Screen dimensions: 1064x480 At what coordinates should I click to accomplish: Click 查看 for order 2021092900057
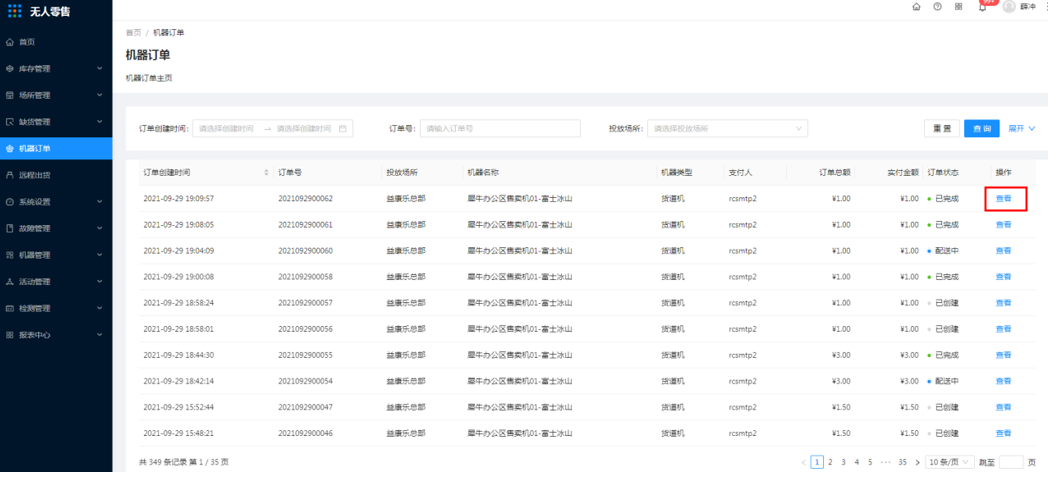(1004, 303)
